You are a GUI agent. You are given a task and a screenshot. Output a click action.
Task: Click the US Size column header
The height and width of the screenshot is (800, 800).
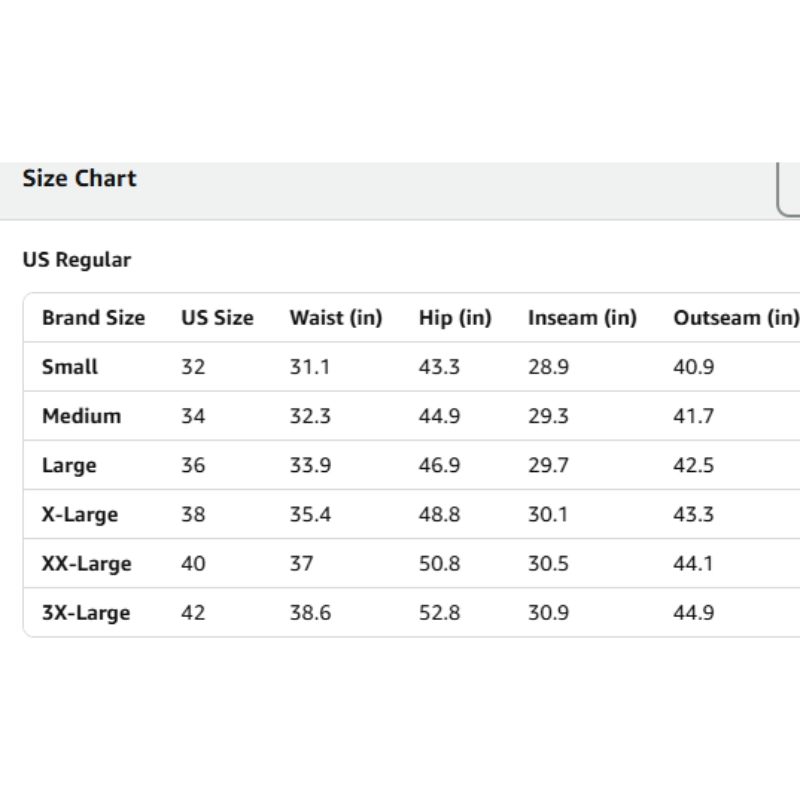(x=217, y=318)
